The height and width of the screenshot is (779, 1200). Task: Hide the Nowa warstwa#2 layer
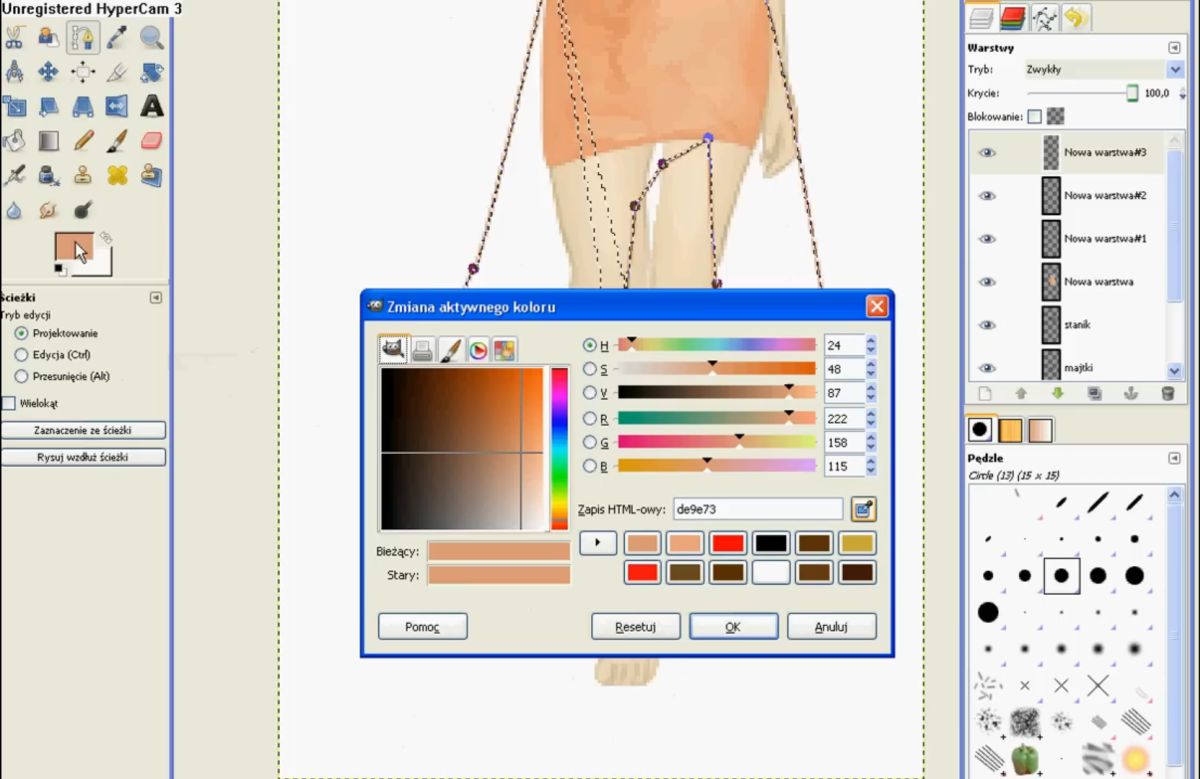987,196
